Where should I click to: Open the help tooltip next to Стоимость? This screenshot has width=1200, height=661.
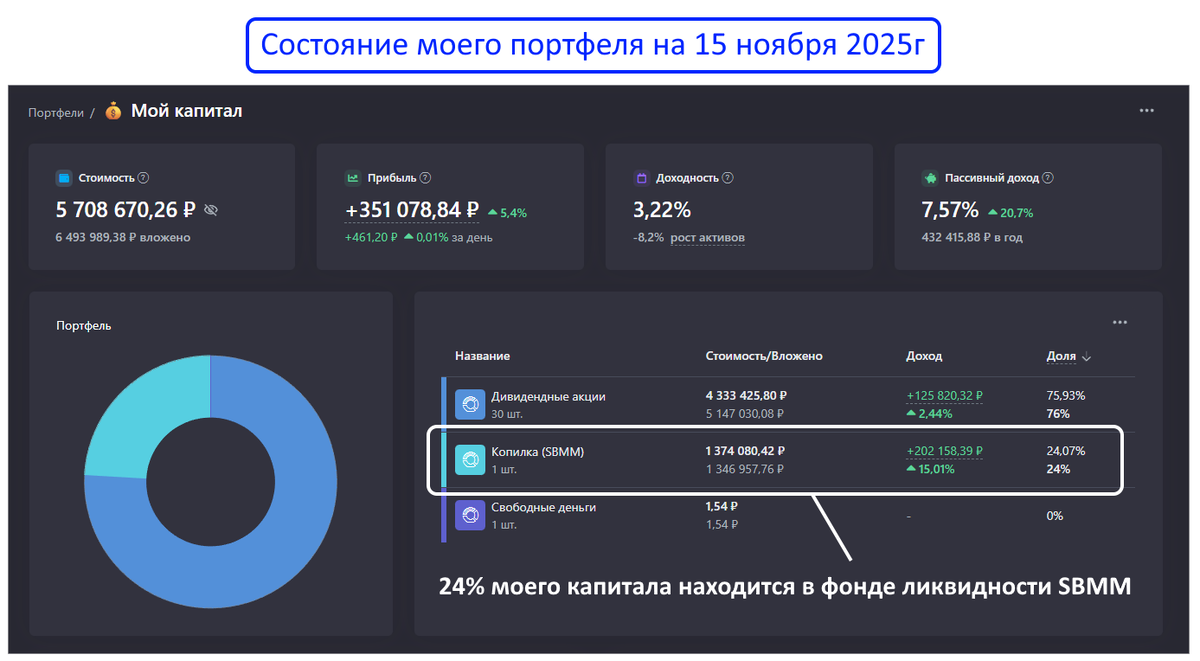[143, 177]
